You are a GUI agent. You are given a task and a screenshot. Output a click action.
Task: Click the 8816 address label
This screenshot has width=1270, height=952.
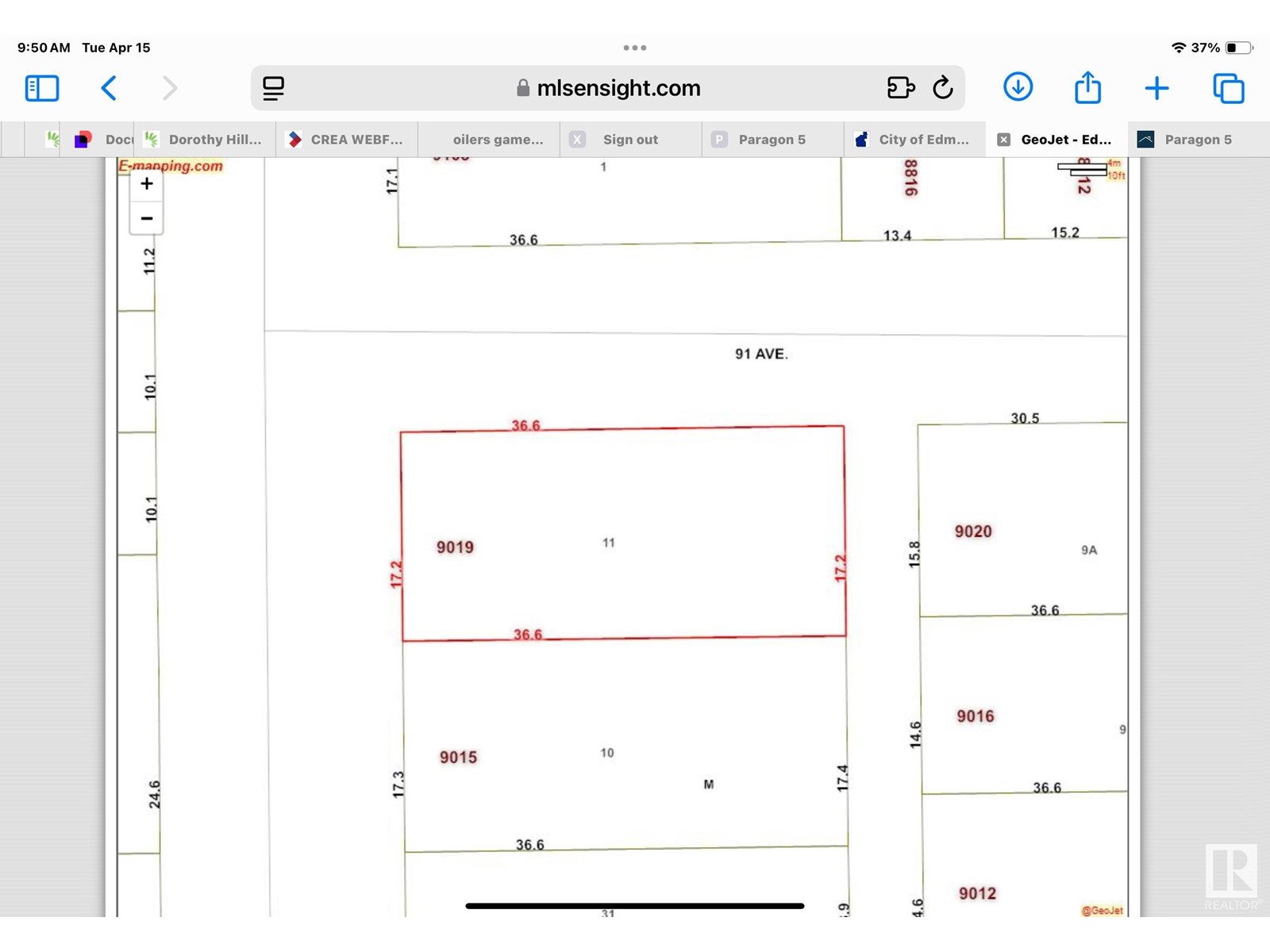(911, 178)
